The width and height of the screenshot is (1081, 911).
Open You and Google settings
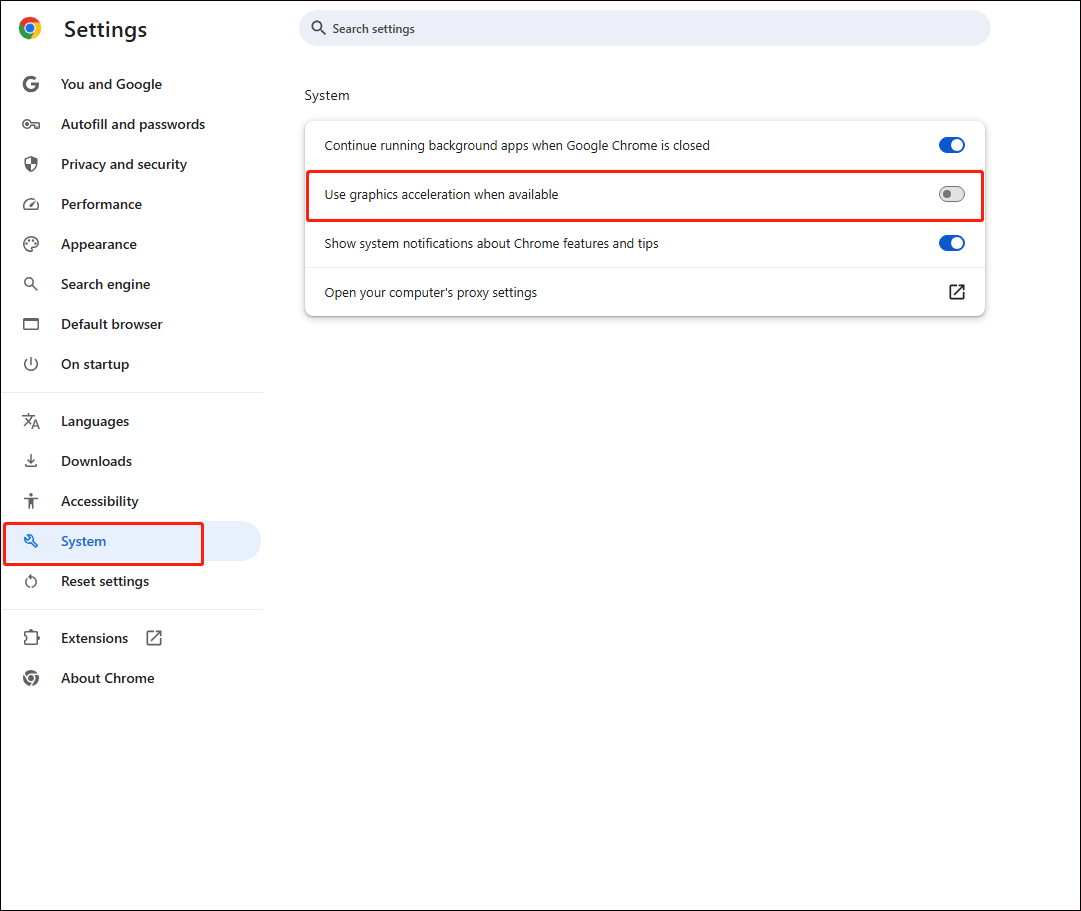tap(111, 84)
